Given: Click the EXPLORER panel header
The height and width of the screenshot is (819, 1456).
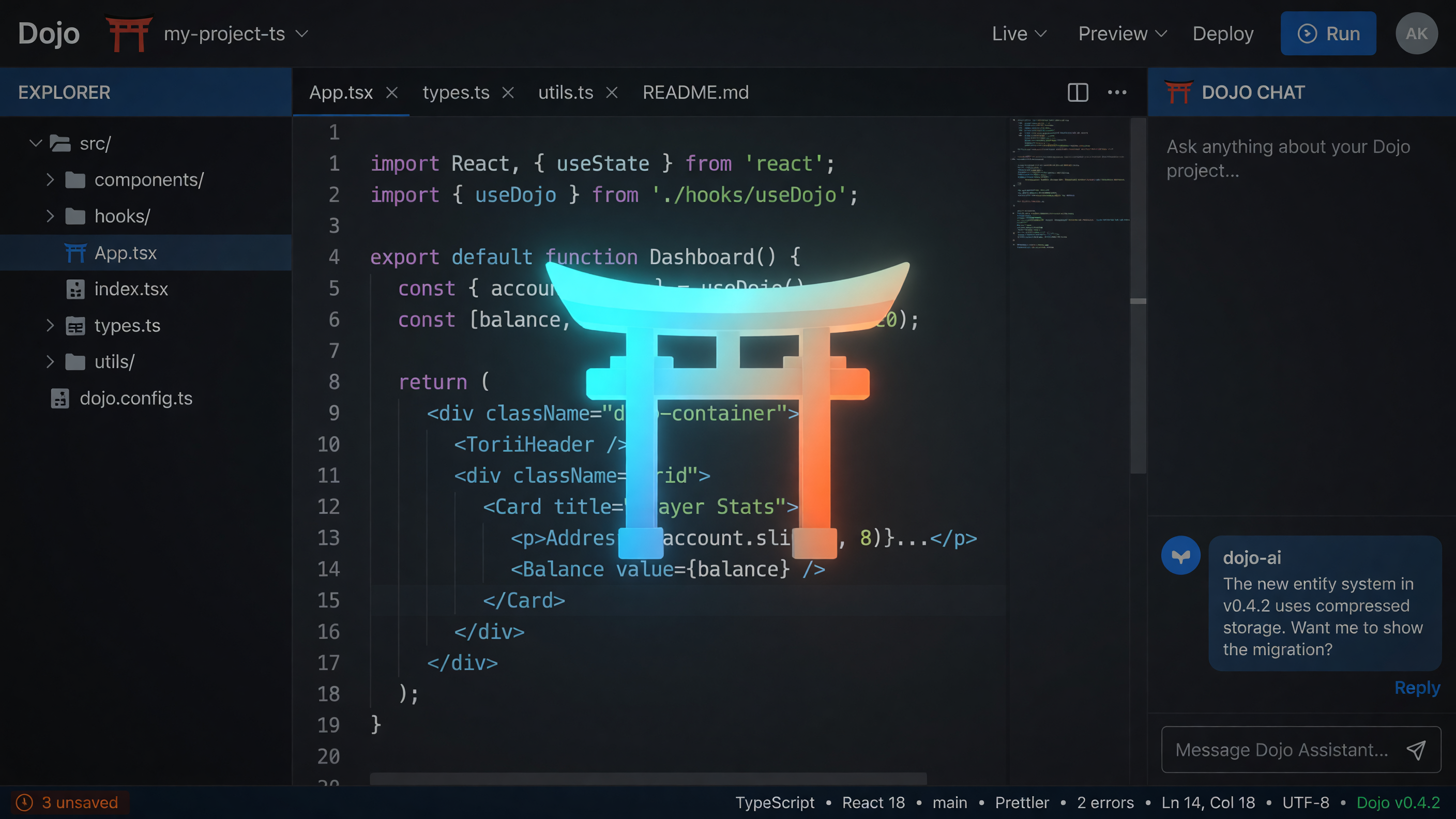Looking at the screenshot, I should tap(146, 92).
